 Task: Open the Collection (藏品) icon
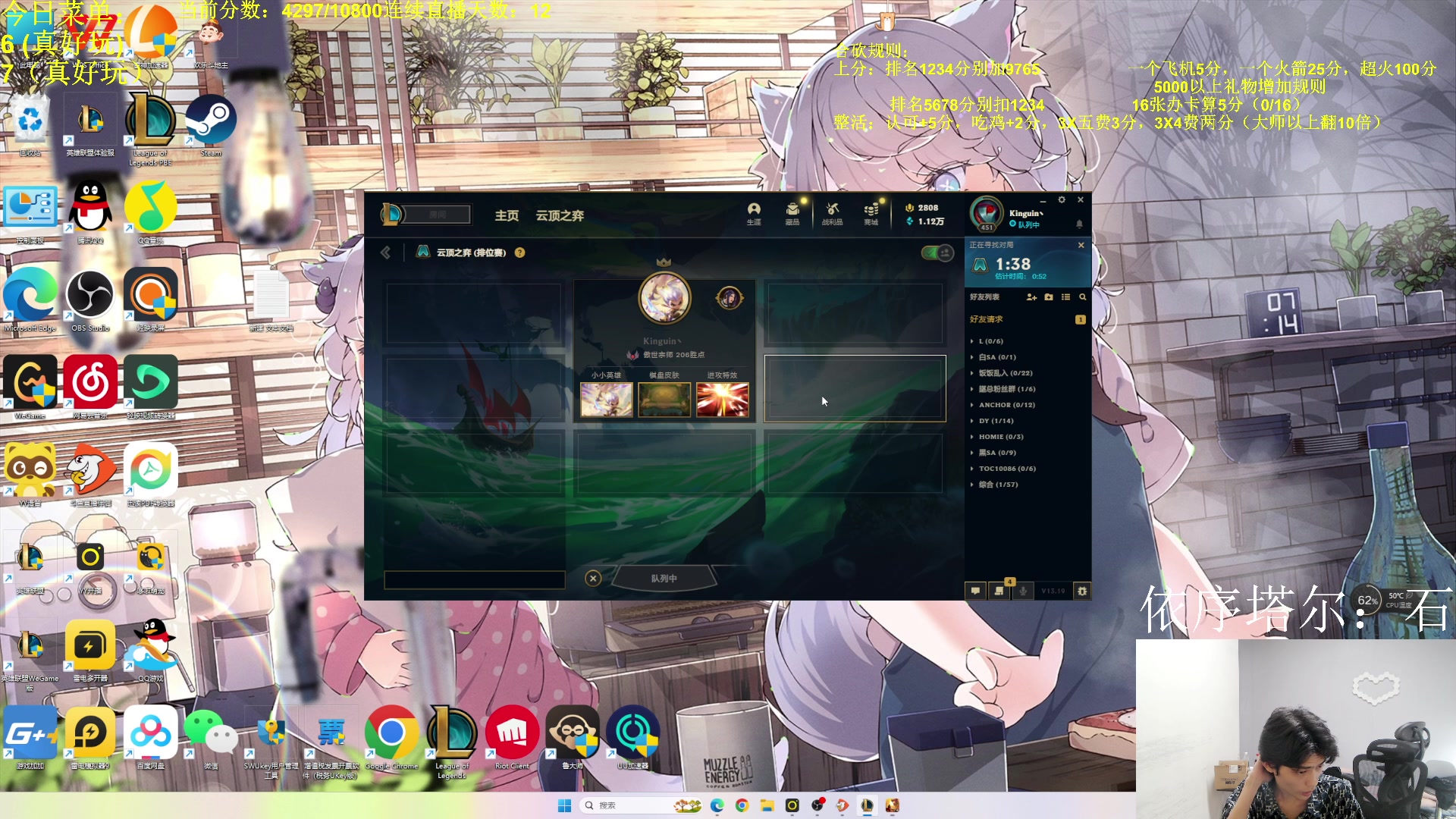coord(792,213)
